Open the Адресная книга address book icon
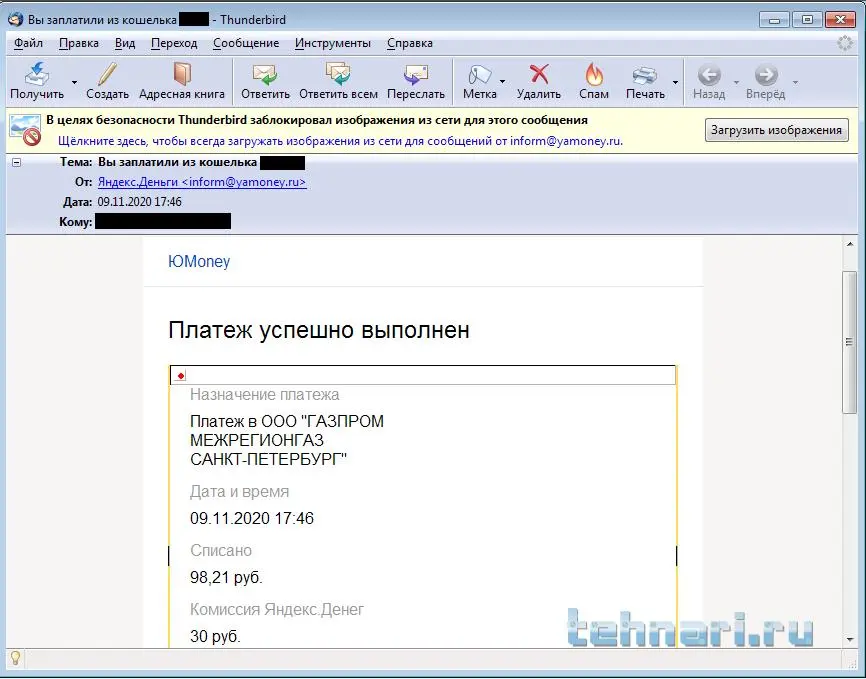The image size is (866, 679). point(182,74)
